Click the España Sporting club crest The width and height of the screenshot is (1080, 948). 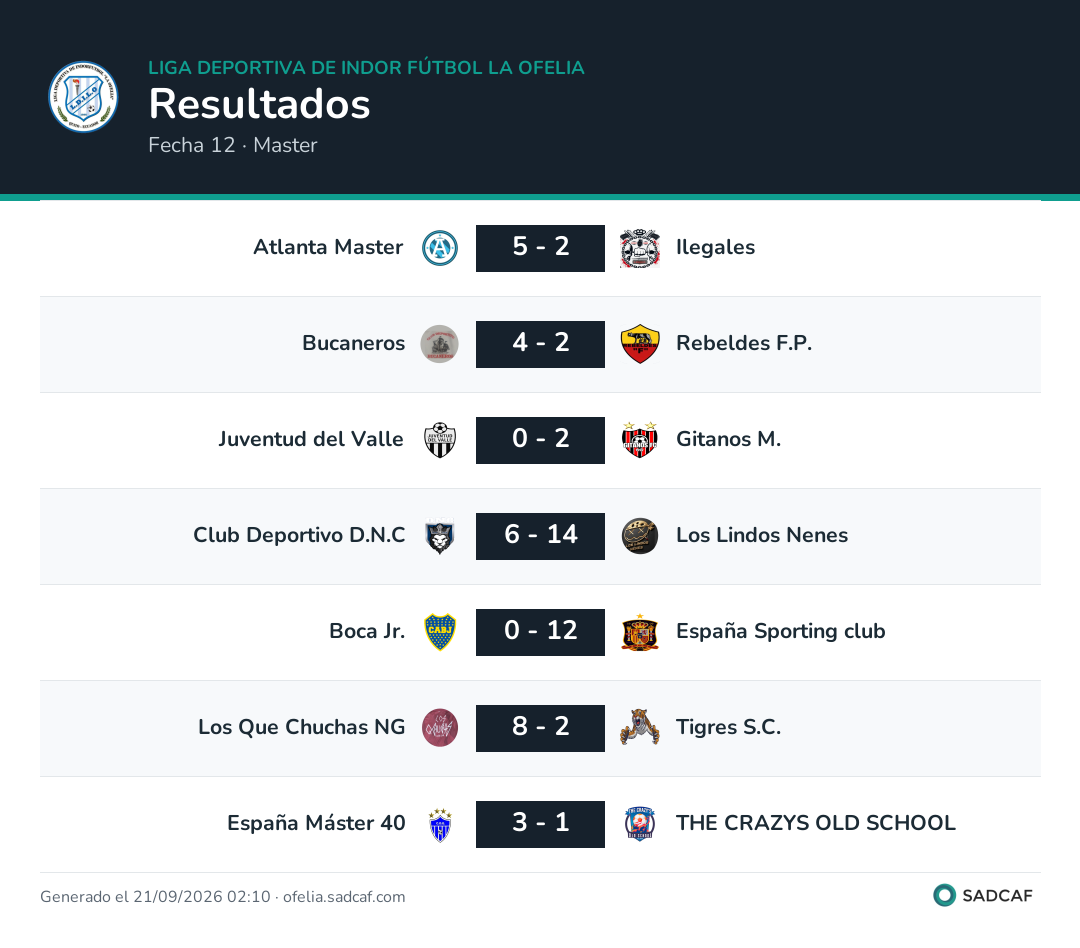[640, 632]
